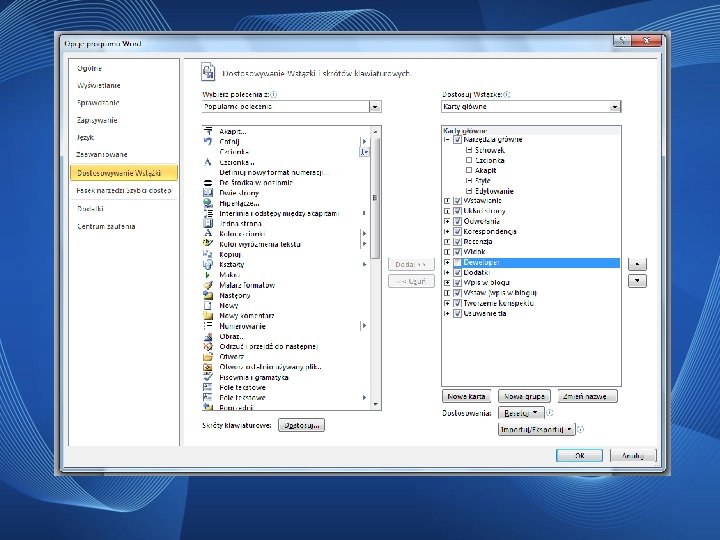Click info icon beside Wybierz polecenia z label
This screenshot has height=540, width=720.
click(274, 95)
